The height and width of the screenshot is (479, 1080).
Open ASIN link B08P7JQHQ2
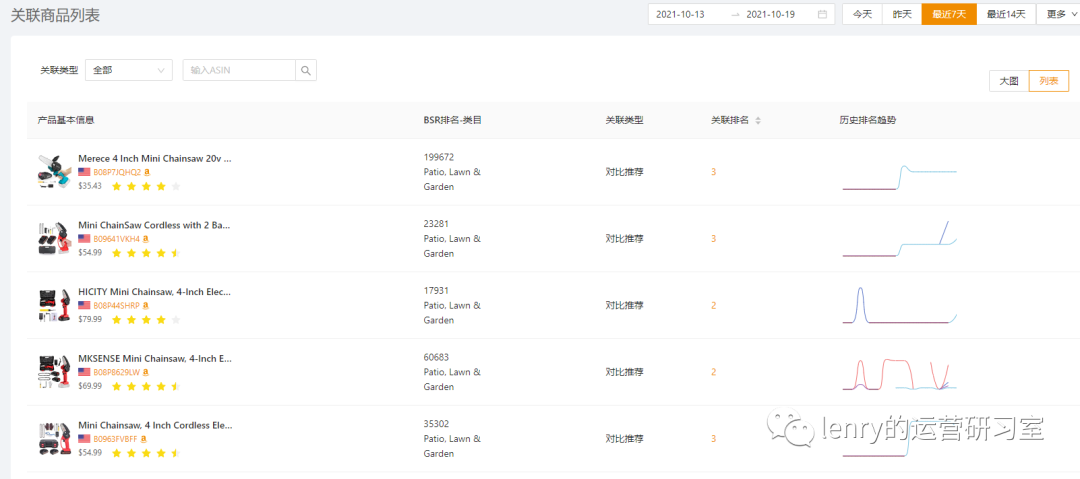pyautogui.click(x=117, y=172)
